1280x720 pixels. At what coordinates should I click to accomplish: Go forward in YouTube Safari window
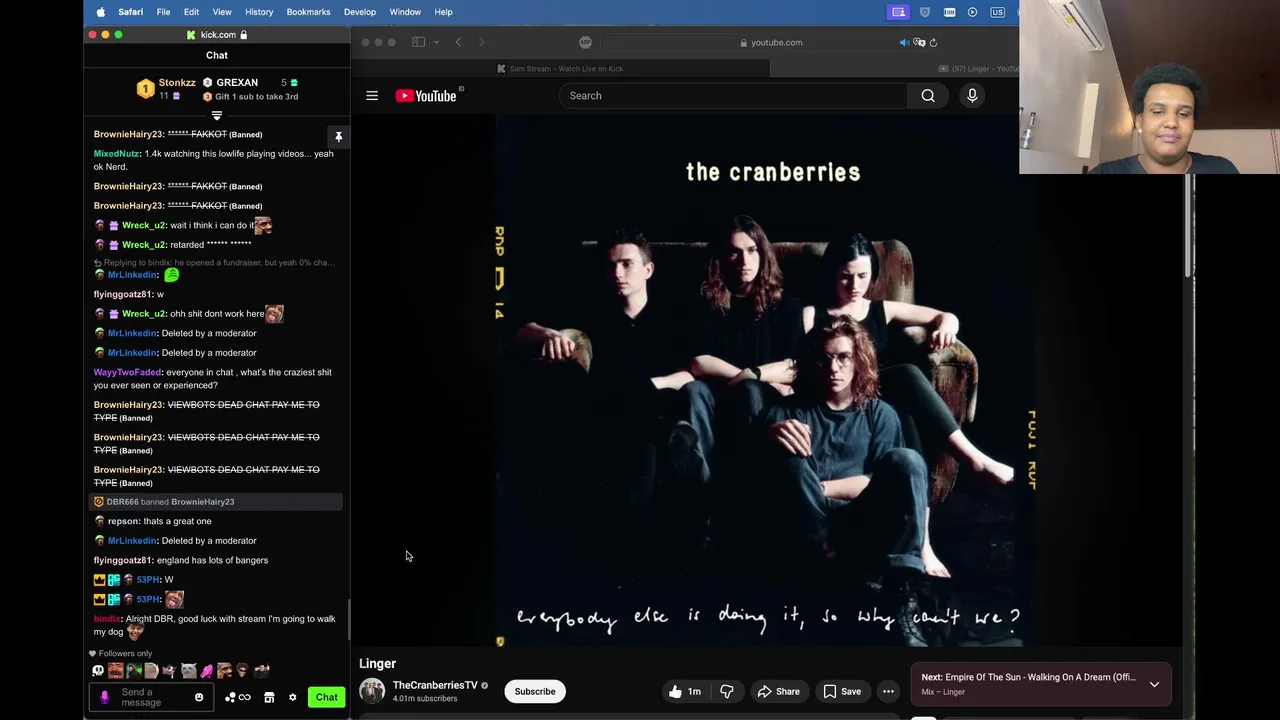[481, 42]
